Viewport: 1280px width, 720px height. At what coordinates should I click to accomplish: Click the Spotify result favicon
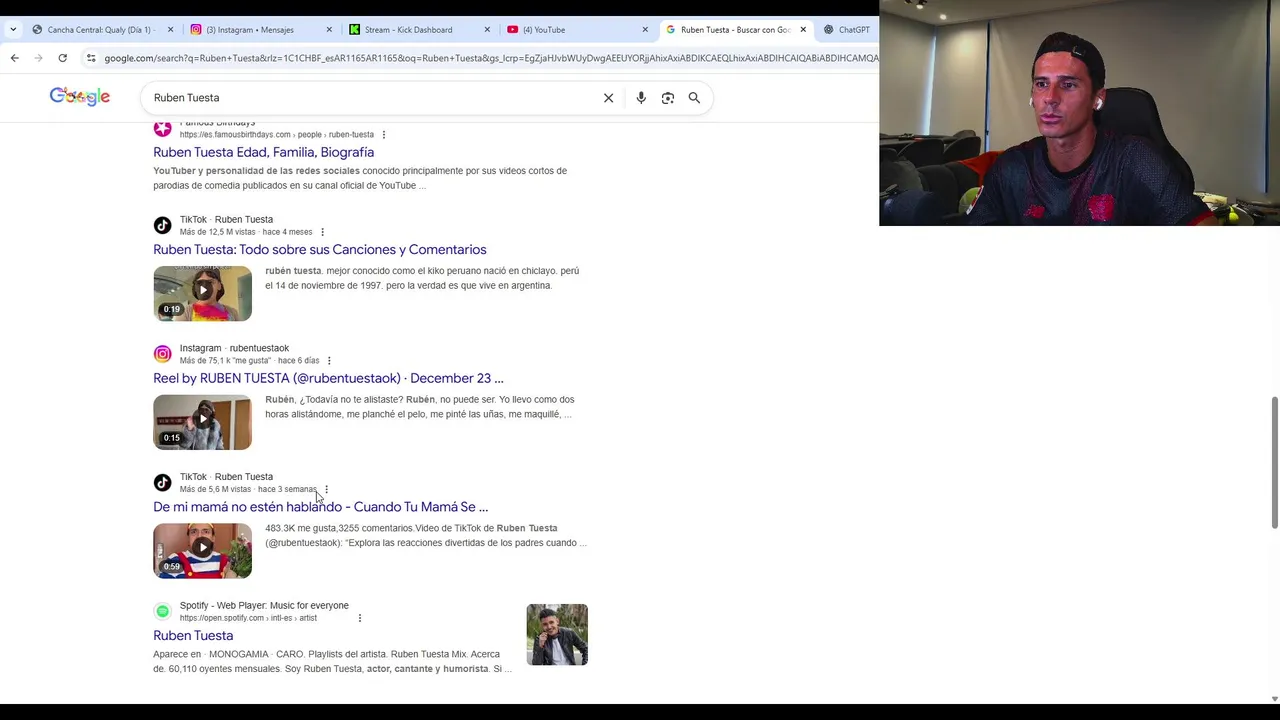(162, 611)
